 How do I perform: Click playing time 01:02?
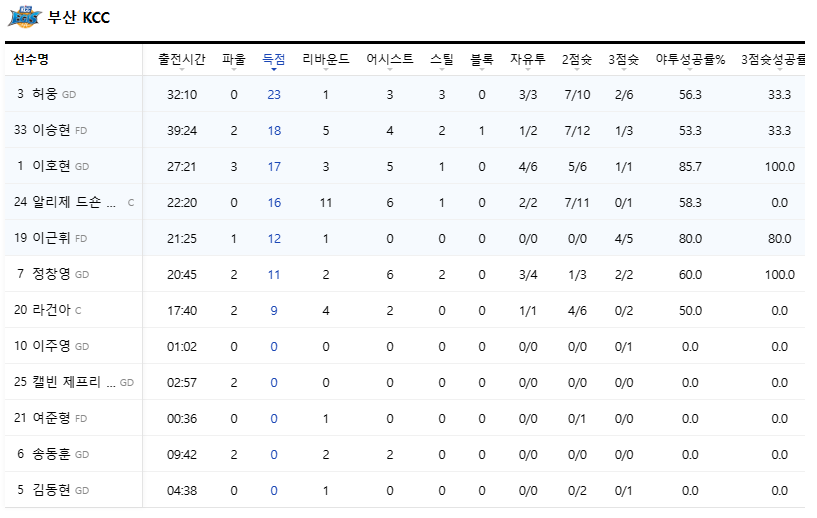click(182, 347)
